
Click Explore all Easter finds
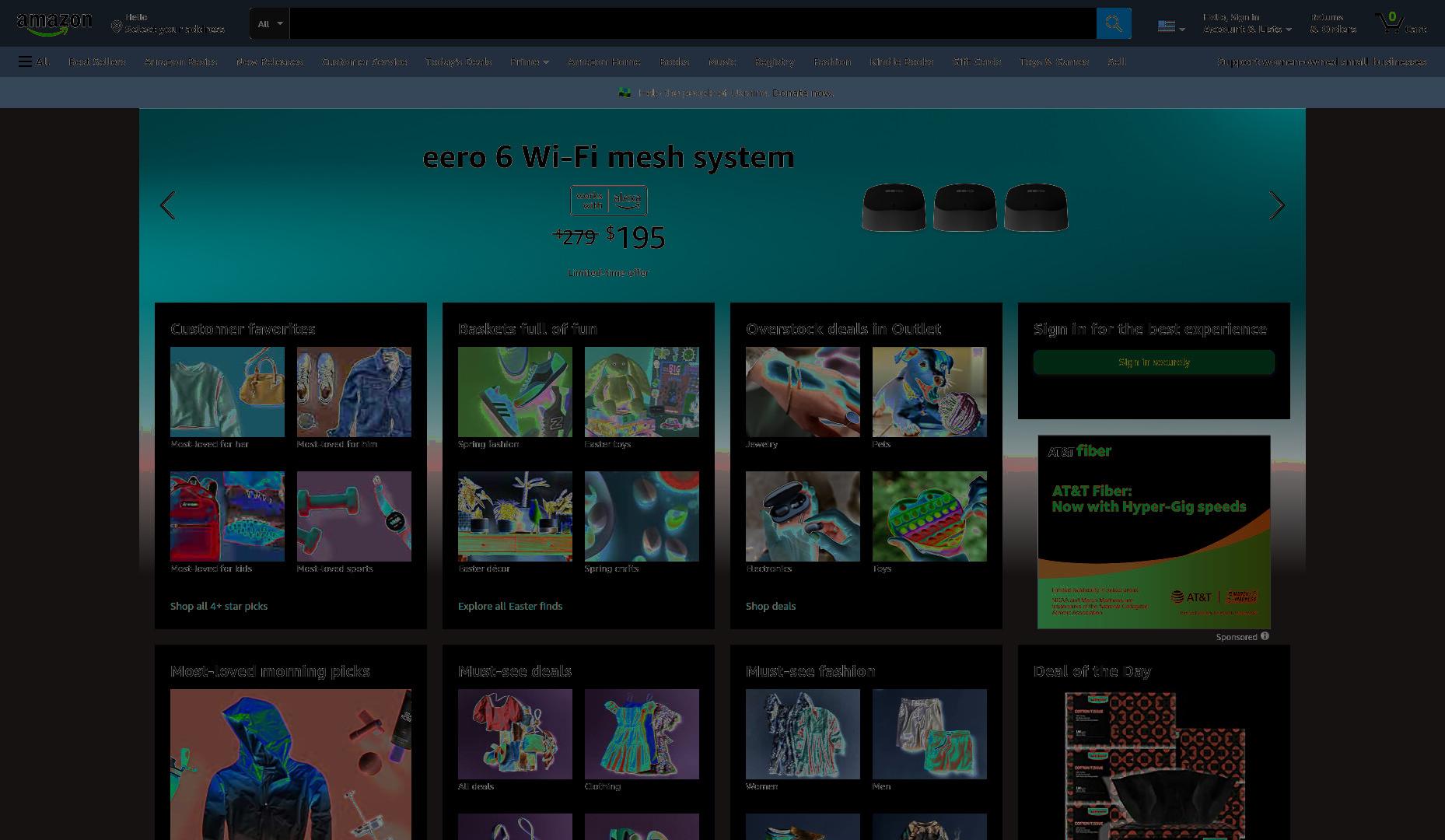[x=510, y=606]
